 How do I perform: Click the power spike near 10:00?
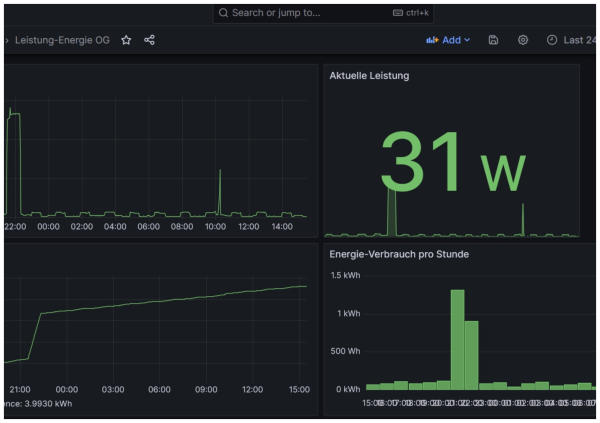220,190
